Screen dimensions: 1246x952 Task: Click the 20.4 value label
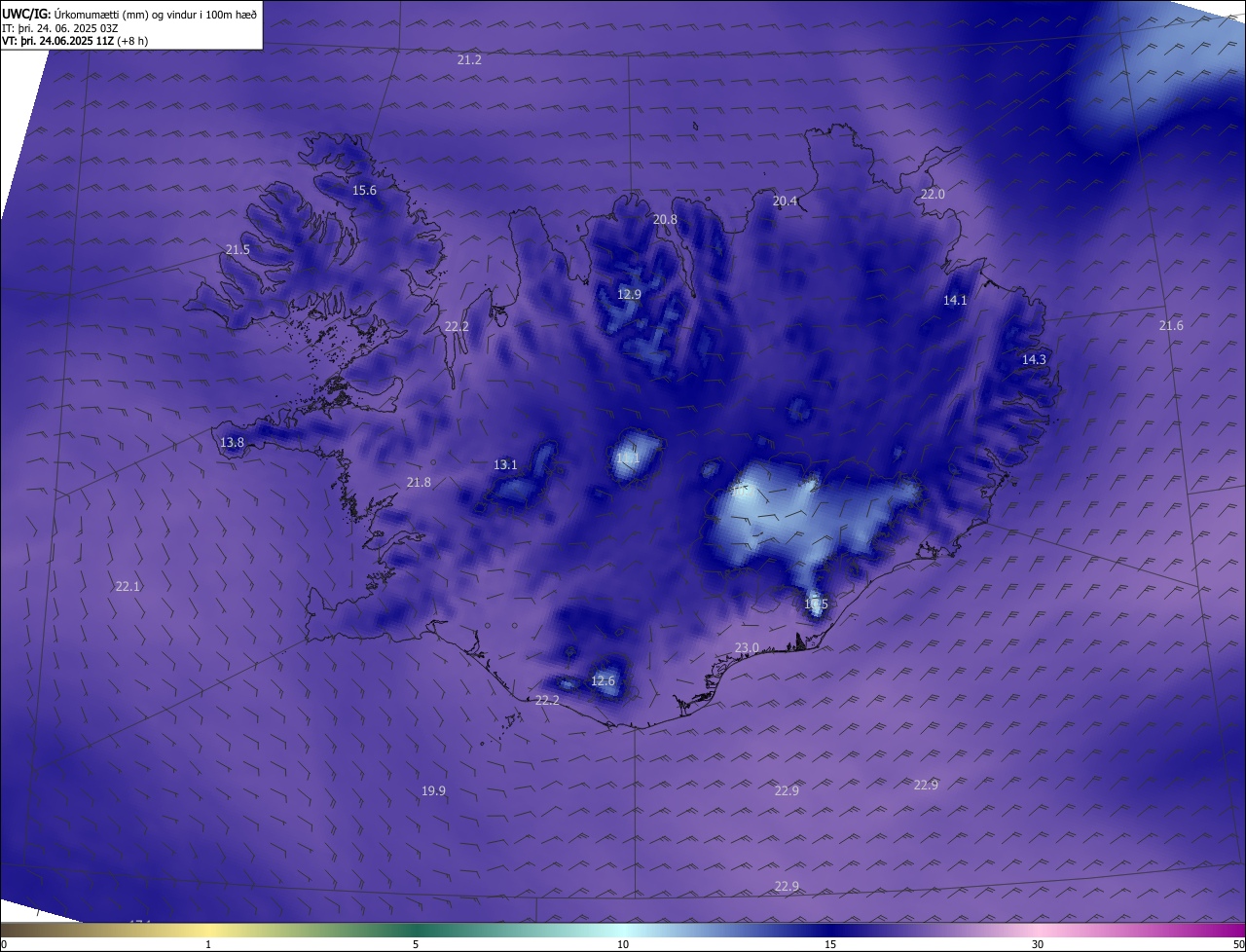tap(785, 201)
